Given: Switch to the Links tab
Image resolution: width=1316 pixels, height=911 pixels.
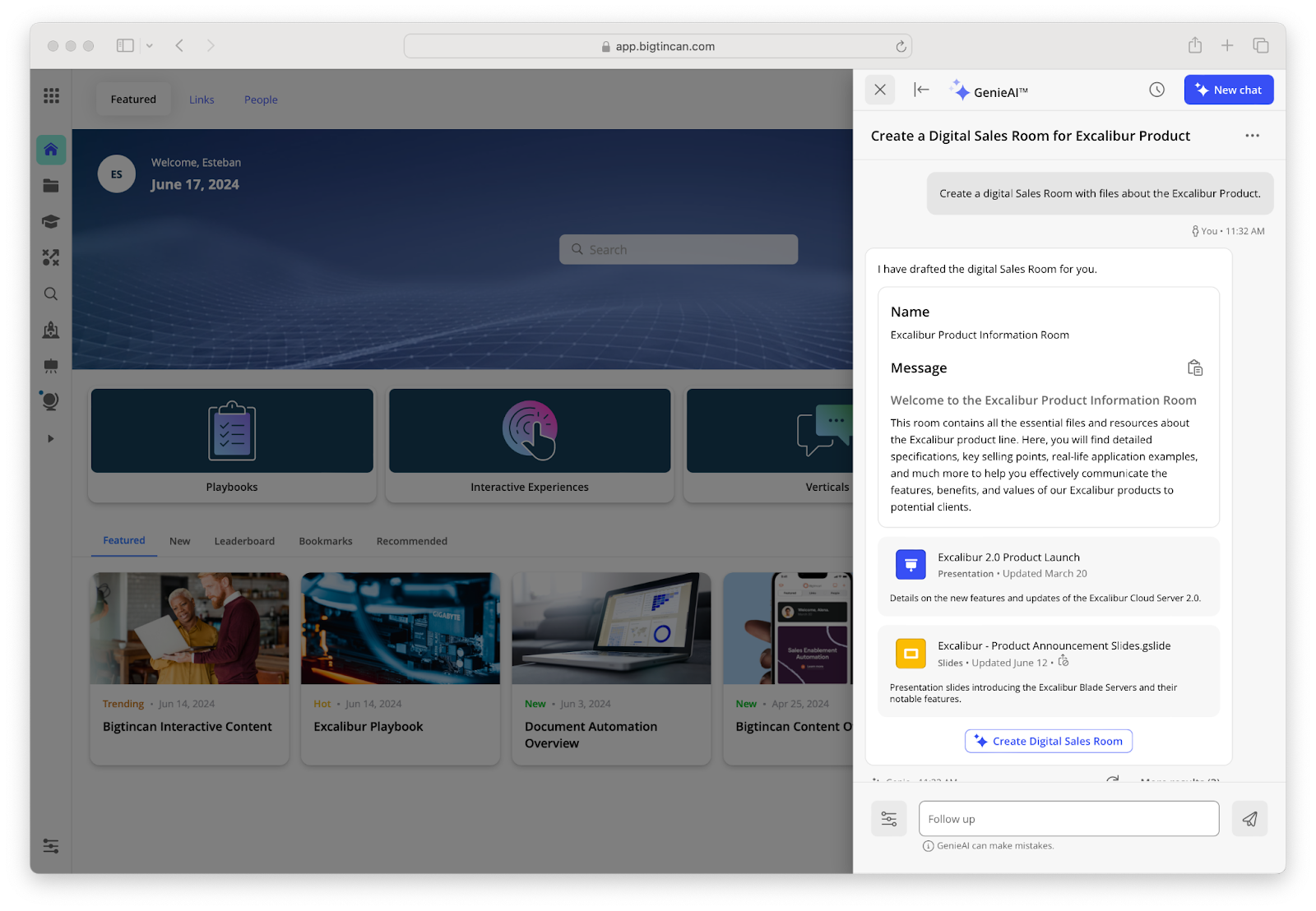Looking at the screenshot, I should click(202, 99).
